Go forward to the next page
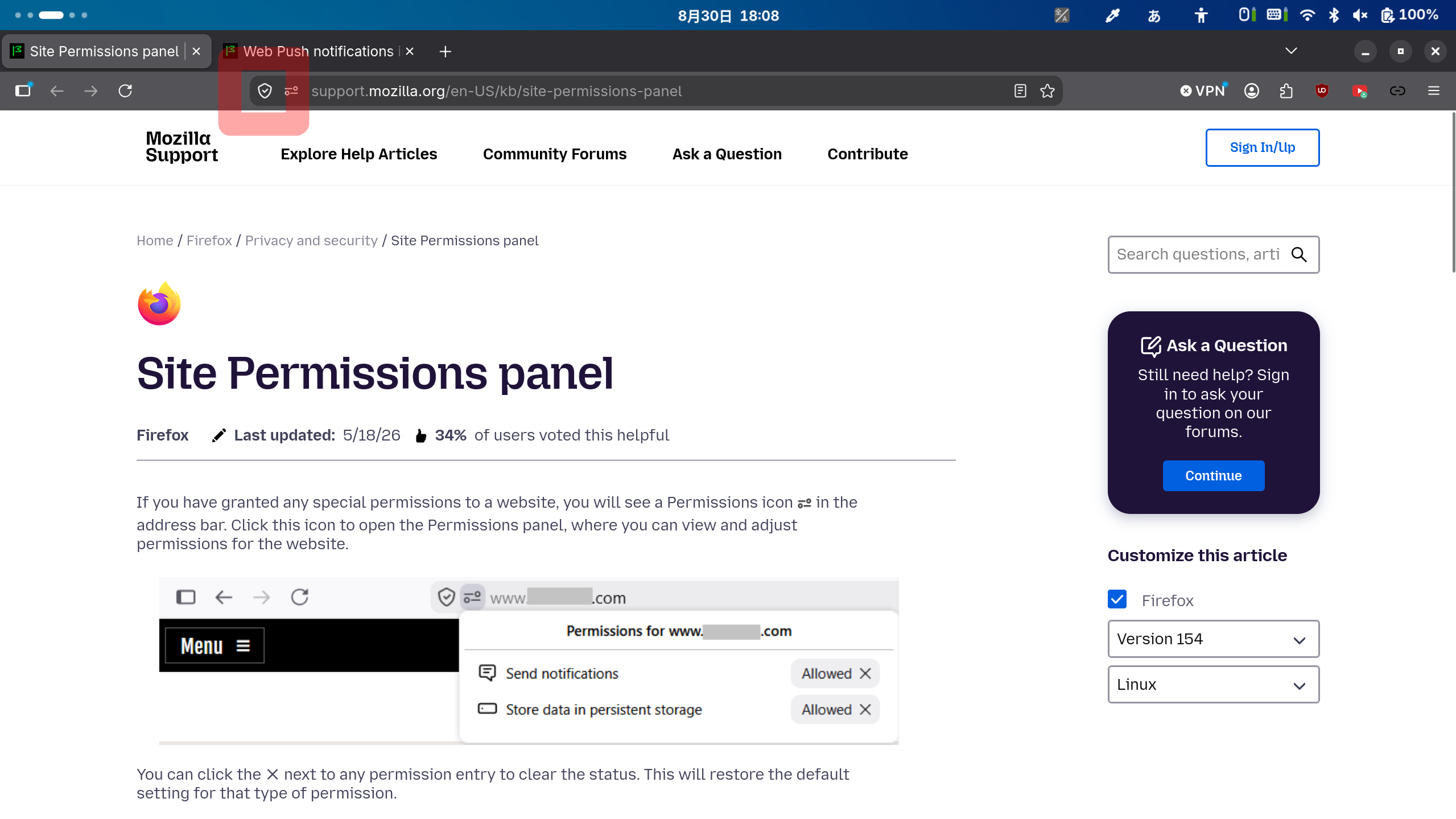Screen dimensions: 1456x819 (91, 91)
